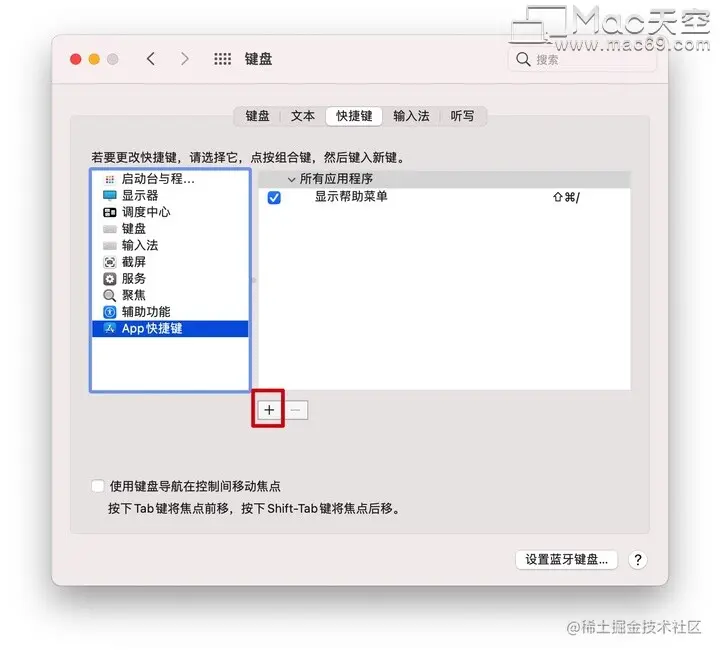
Task: Open help with the question mark button
Action: [637, 560]
